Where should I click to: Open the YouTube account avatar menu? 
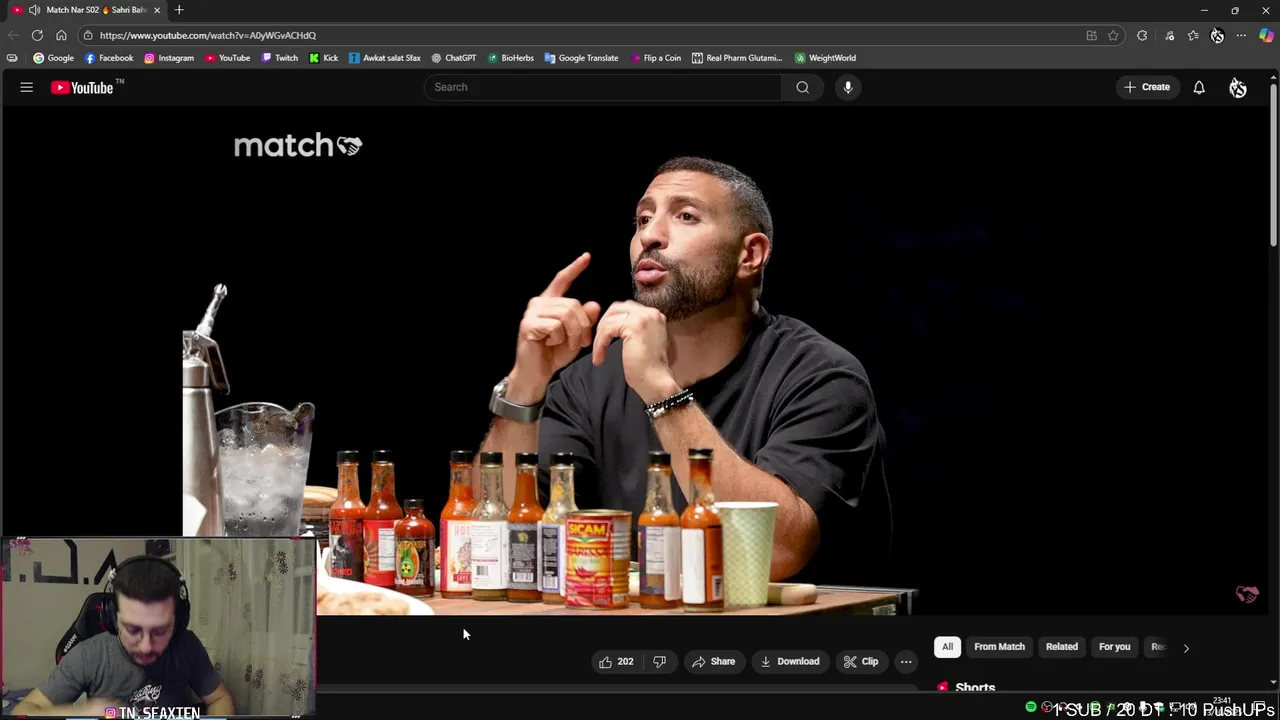1238,88
